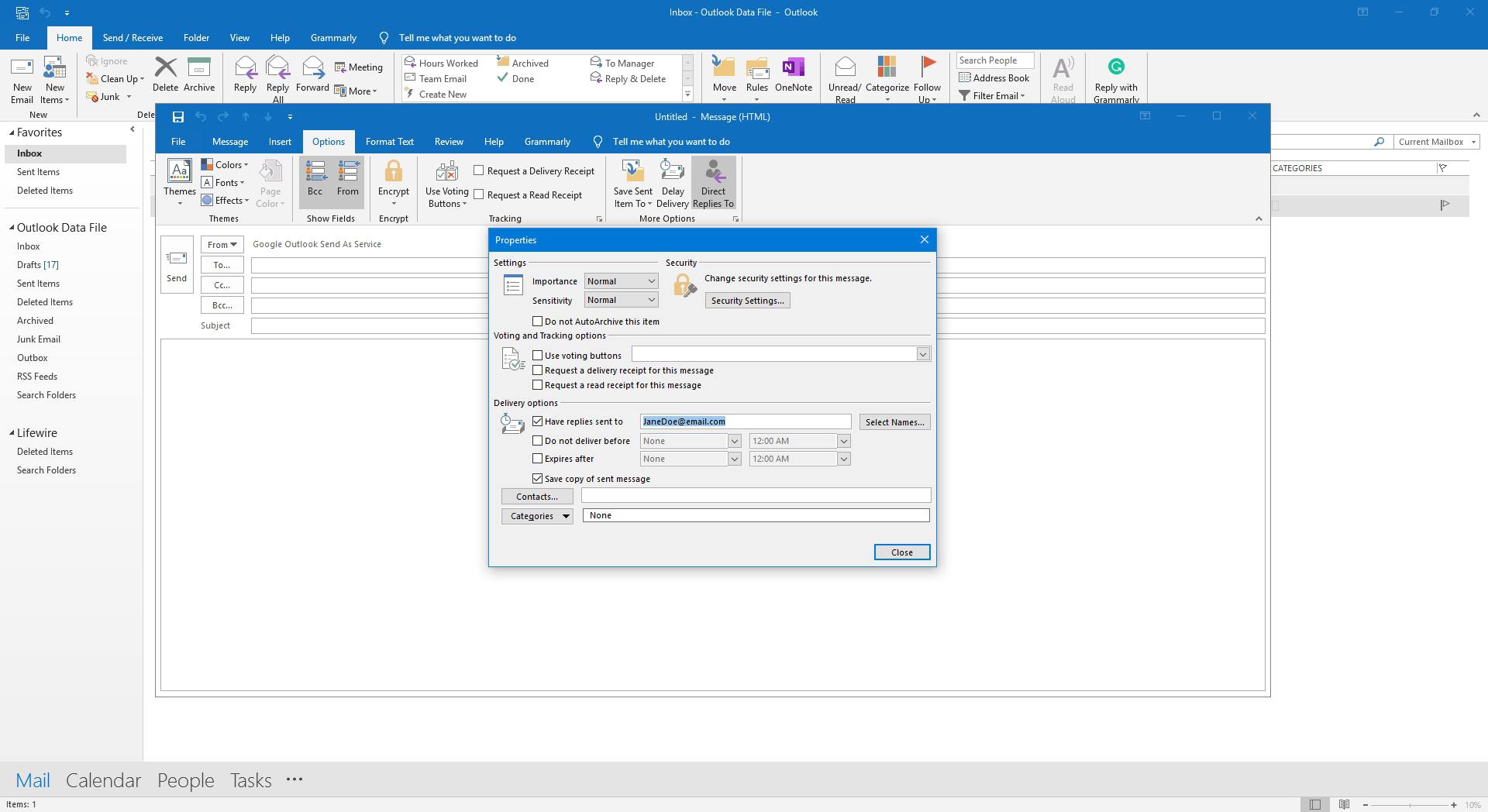Viewport: 1488px width, 812px height.
Task: Click the Follow Up flag icon
Action: [x=927, y=67]
